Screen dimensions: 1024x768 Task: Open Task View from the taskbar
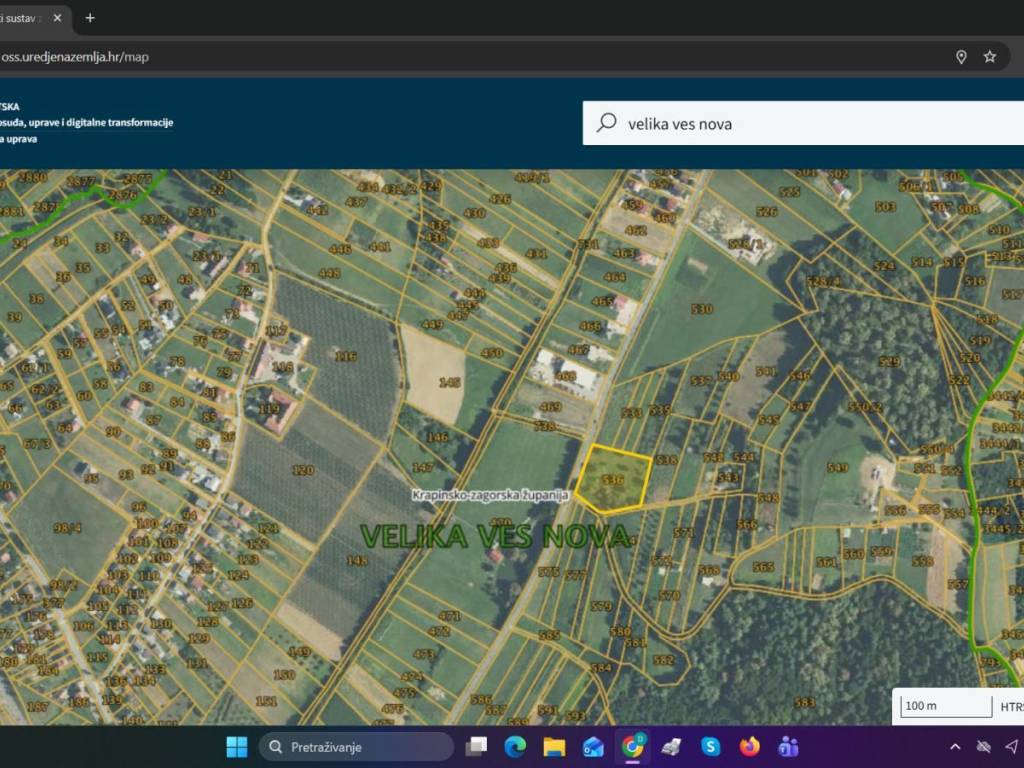(x=477, y=747)
